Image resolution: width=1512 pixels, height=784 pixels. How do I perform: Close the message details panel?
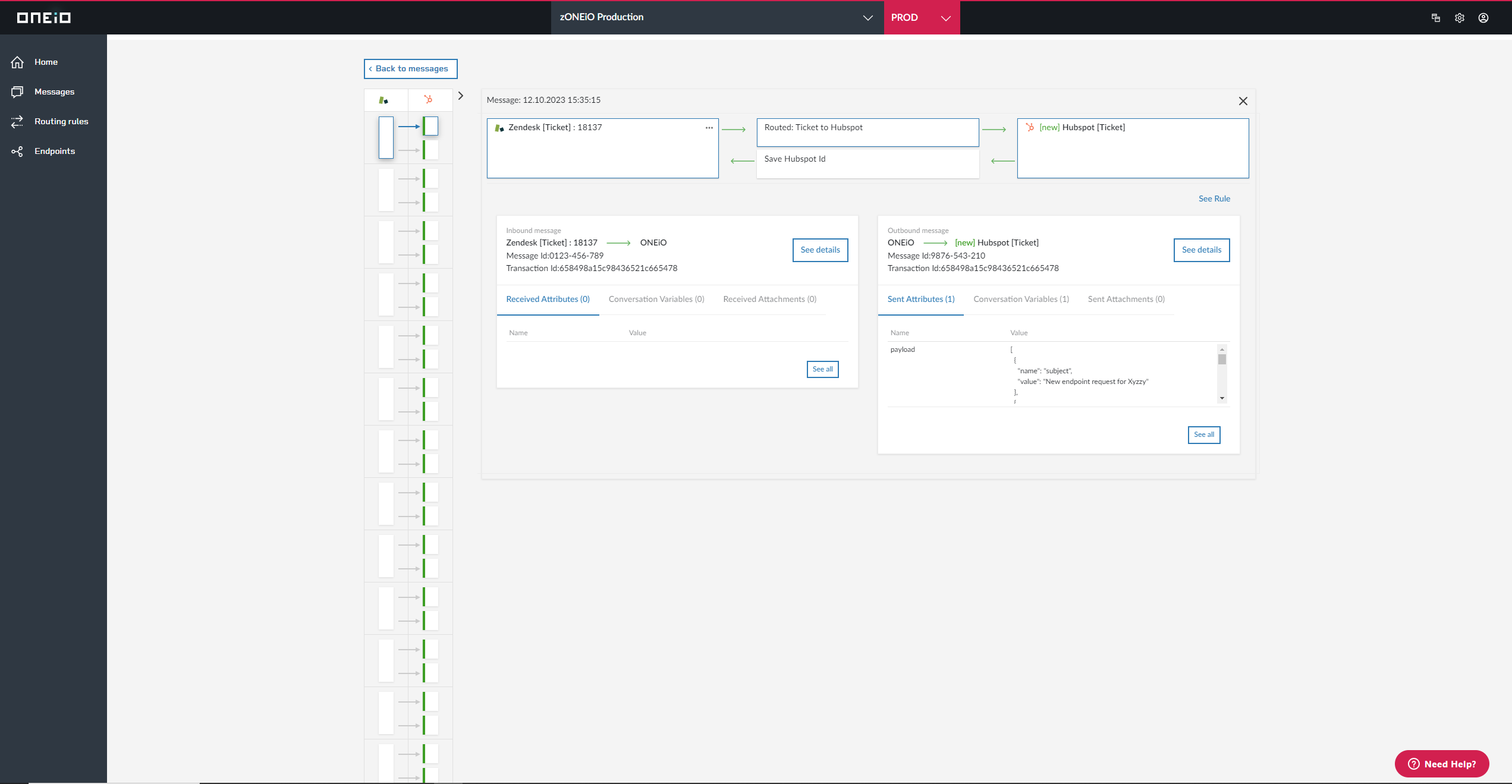pos(1243,101)
